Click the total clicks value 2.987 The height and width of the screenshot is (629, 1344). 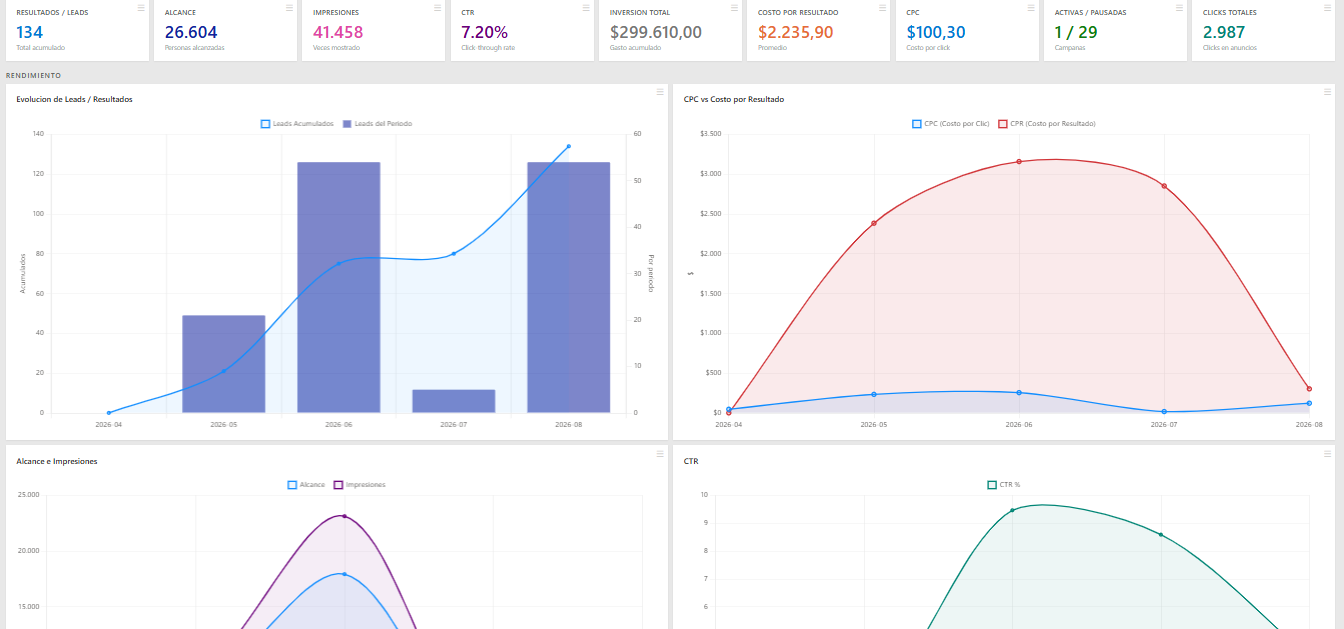pos(1224,32)
